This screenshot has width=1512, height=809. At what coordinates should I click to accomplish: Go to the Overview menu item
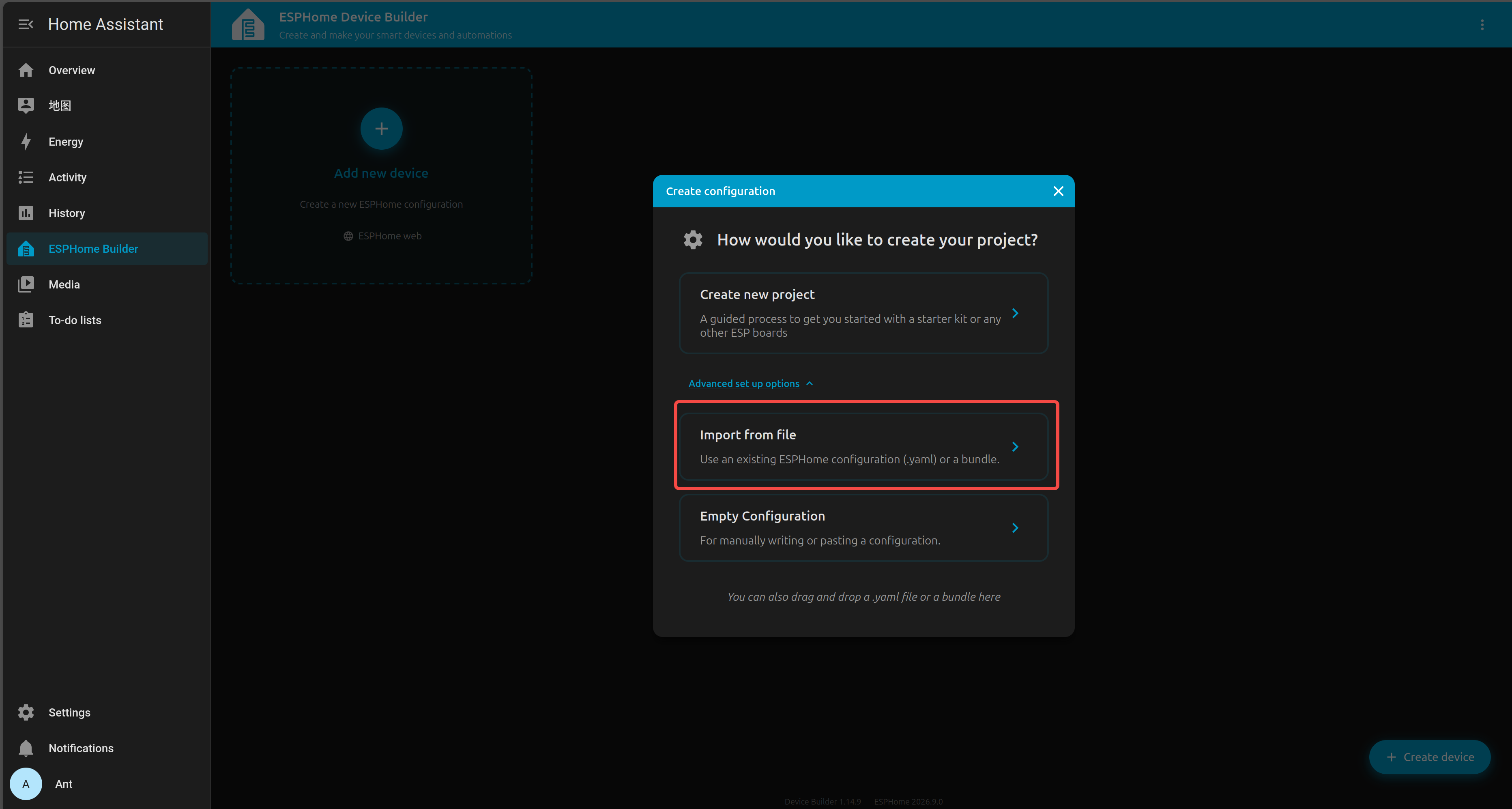pos(107,71)
